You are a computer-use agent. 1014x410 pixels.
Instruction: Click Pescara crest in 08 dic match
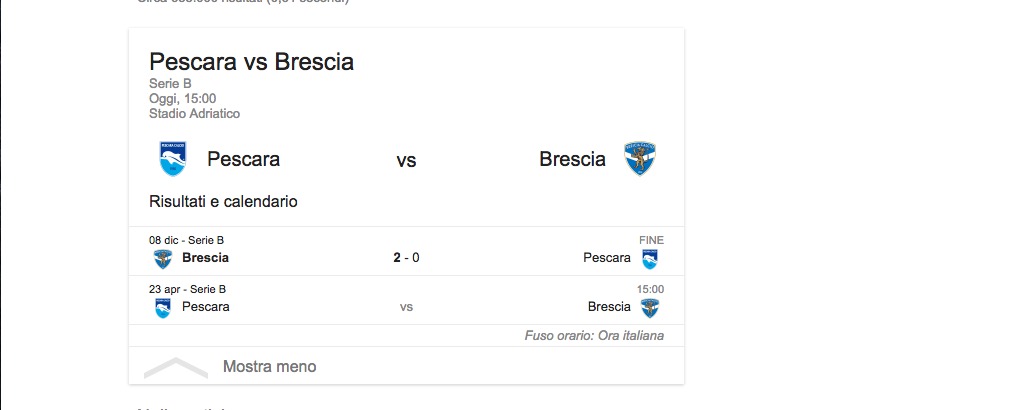click(x=650, y=258)
